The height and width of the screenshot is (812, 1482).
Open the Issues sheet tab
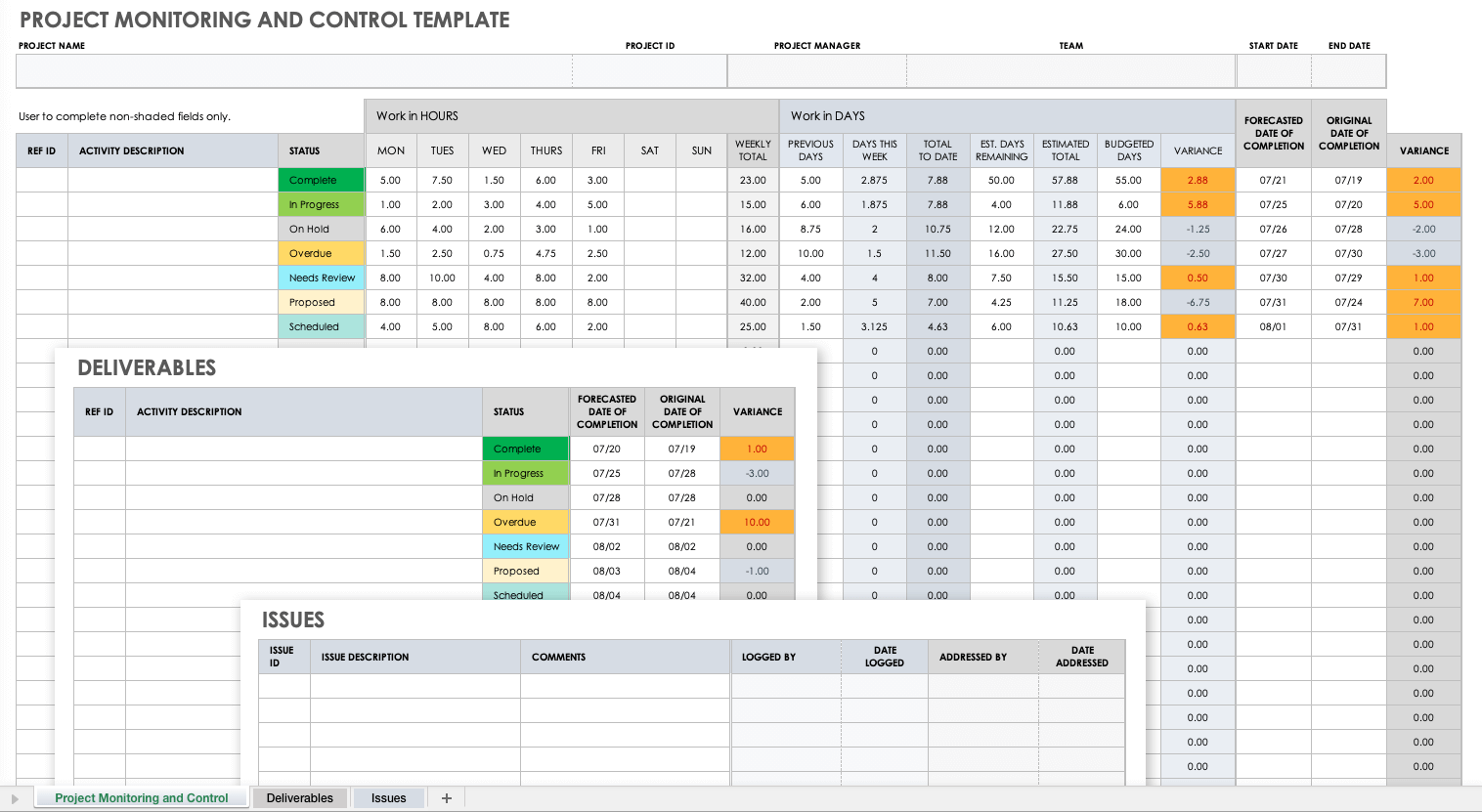[388, 797]
